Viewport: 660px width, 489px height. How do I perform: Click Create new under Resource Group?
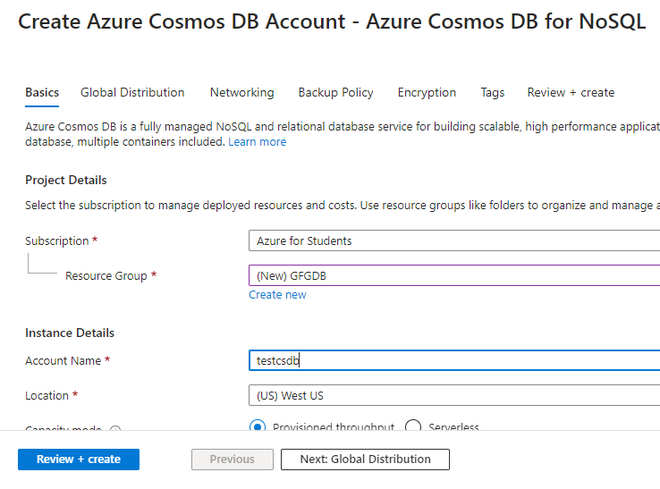click(278, 295)
